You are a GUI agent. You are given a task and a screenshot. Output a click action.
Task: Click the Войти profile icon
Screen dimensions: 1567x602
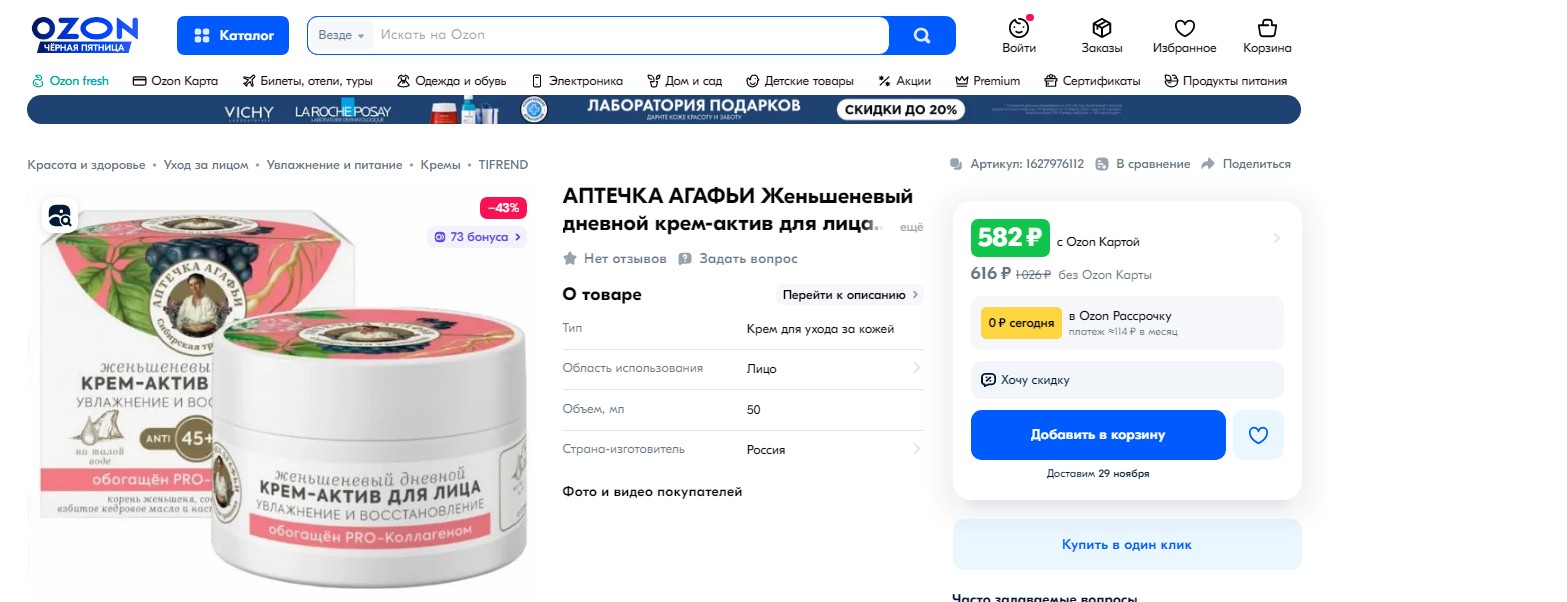(1018, 28)
